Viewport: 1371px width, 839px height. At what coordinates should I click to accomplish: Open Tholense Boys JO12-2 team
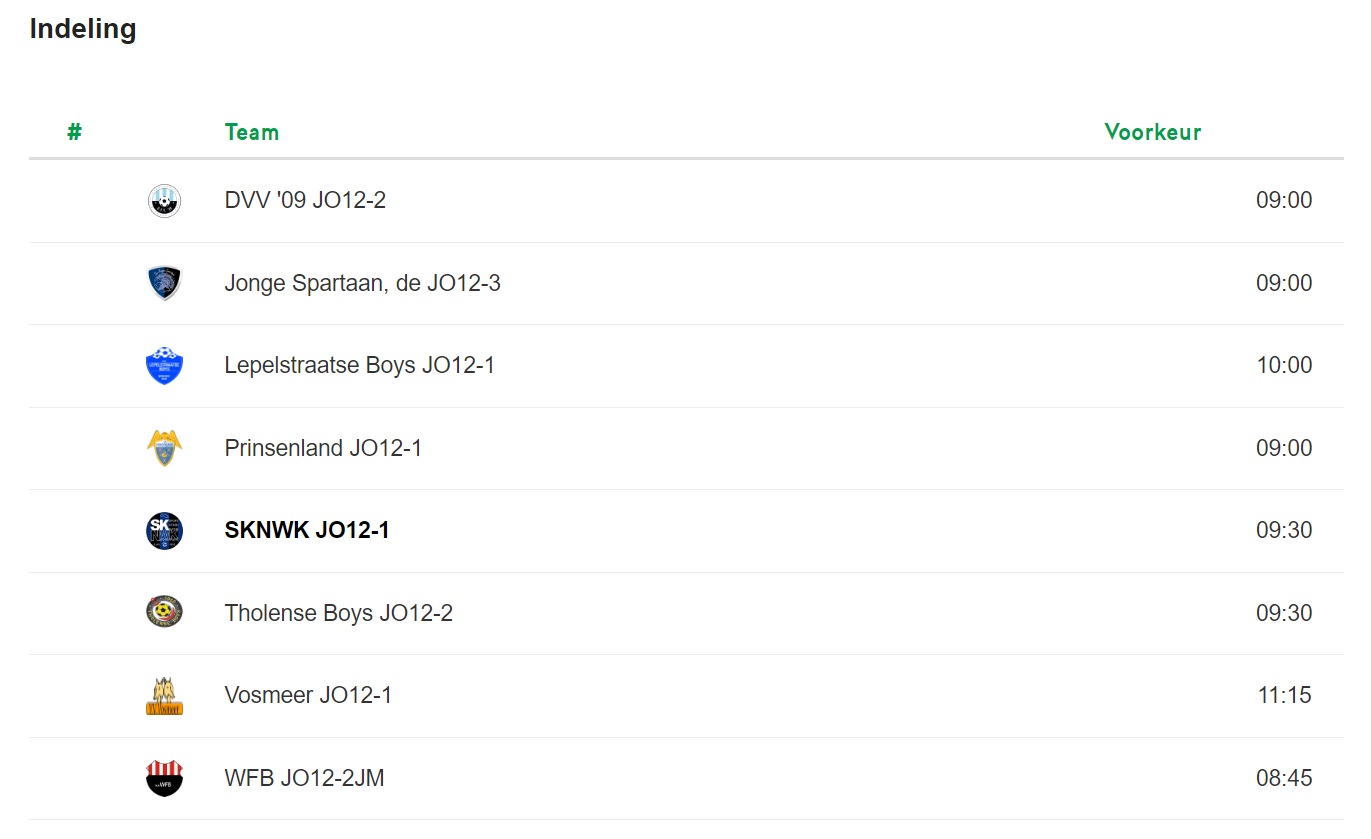pos(339,613)
